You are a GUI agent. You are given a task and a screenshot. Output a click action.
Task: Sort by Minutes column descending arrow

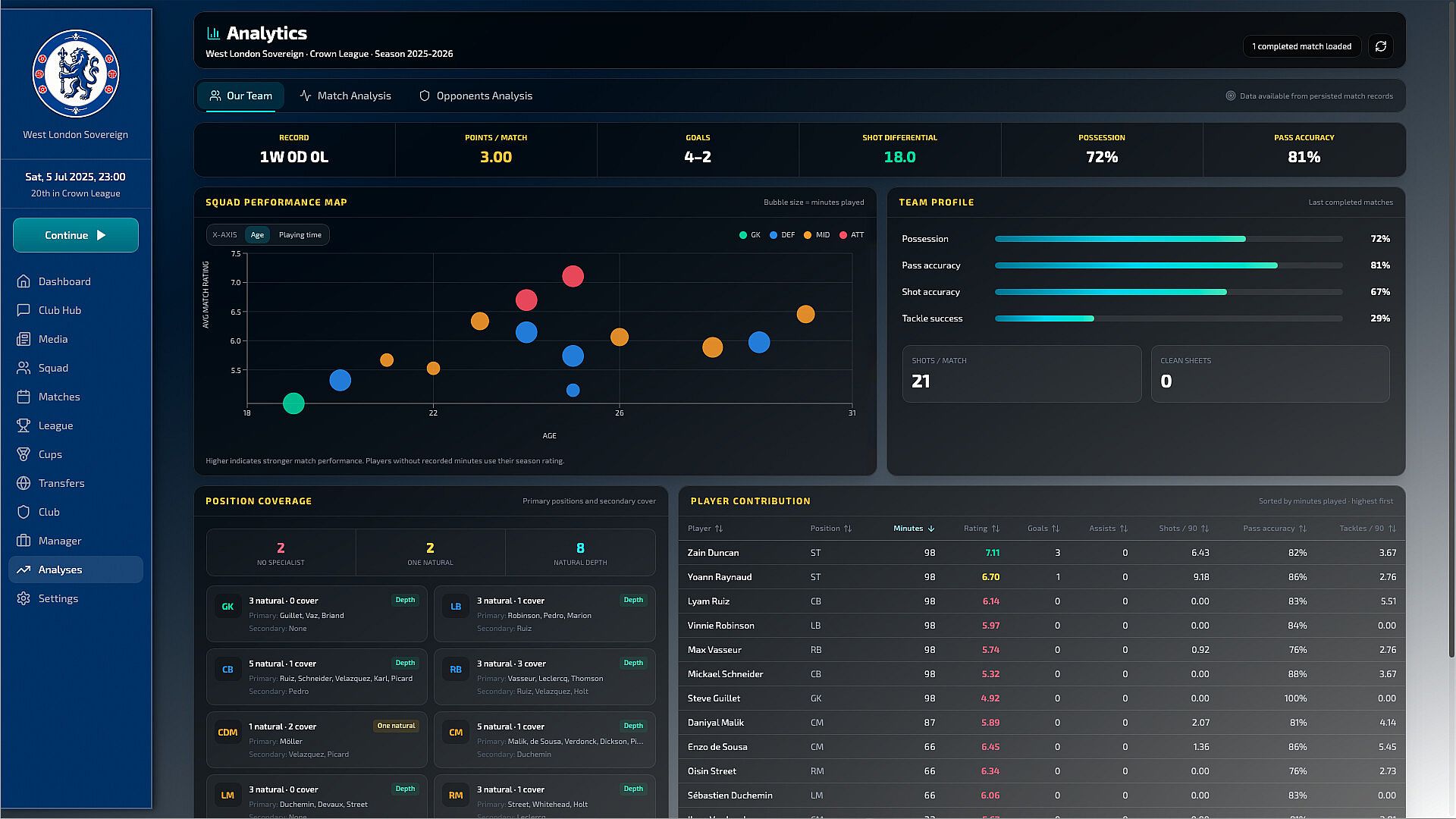point(931,529)
